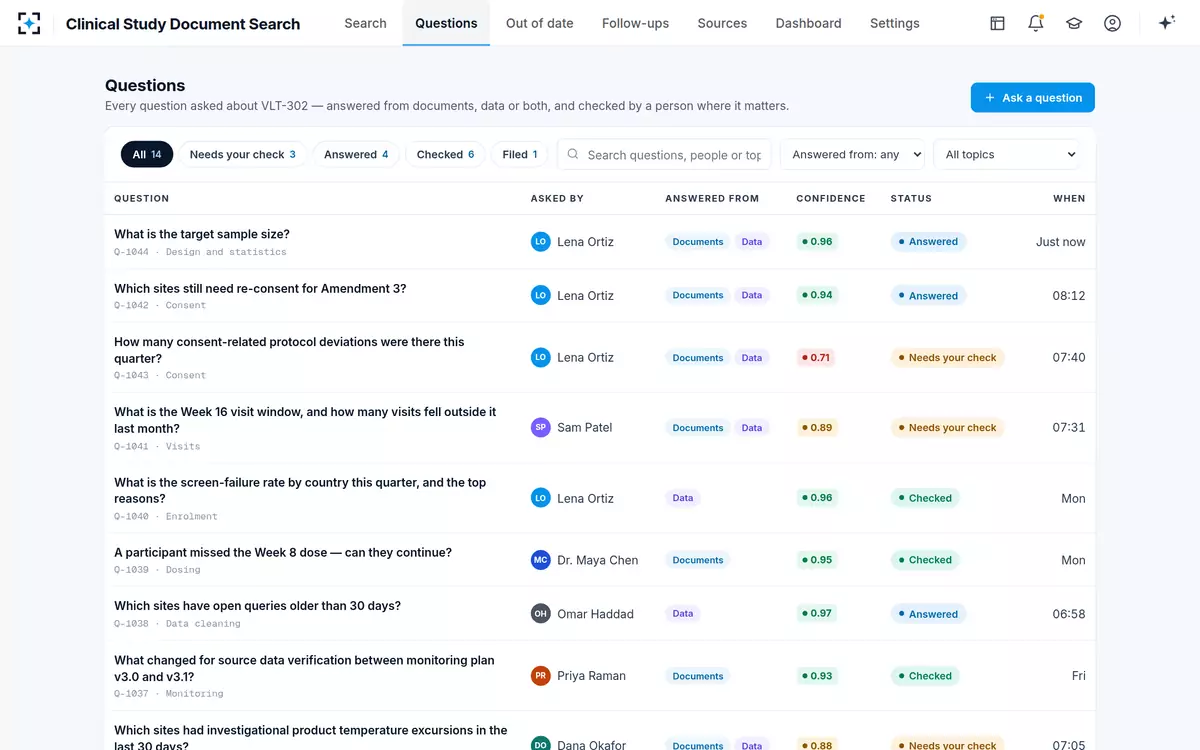Click Needs your check status in Sam Patel row
This screenshot has width=1200, height=750.
coord(947,427)
